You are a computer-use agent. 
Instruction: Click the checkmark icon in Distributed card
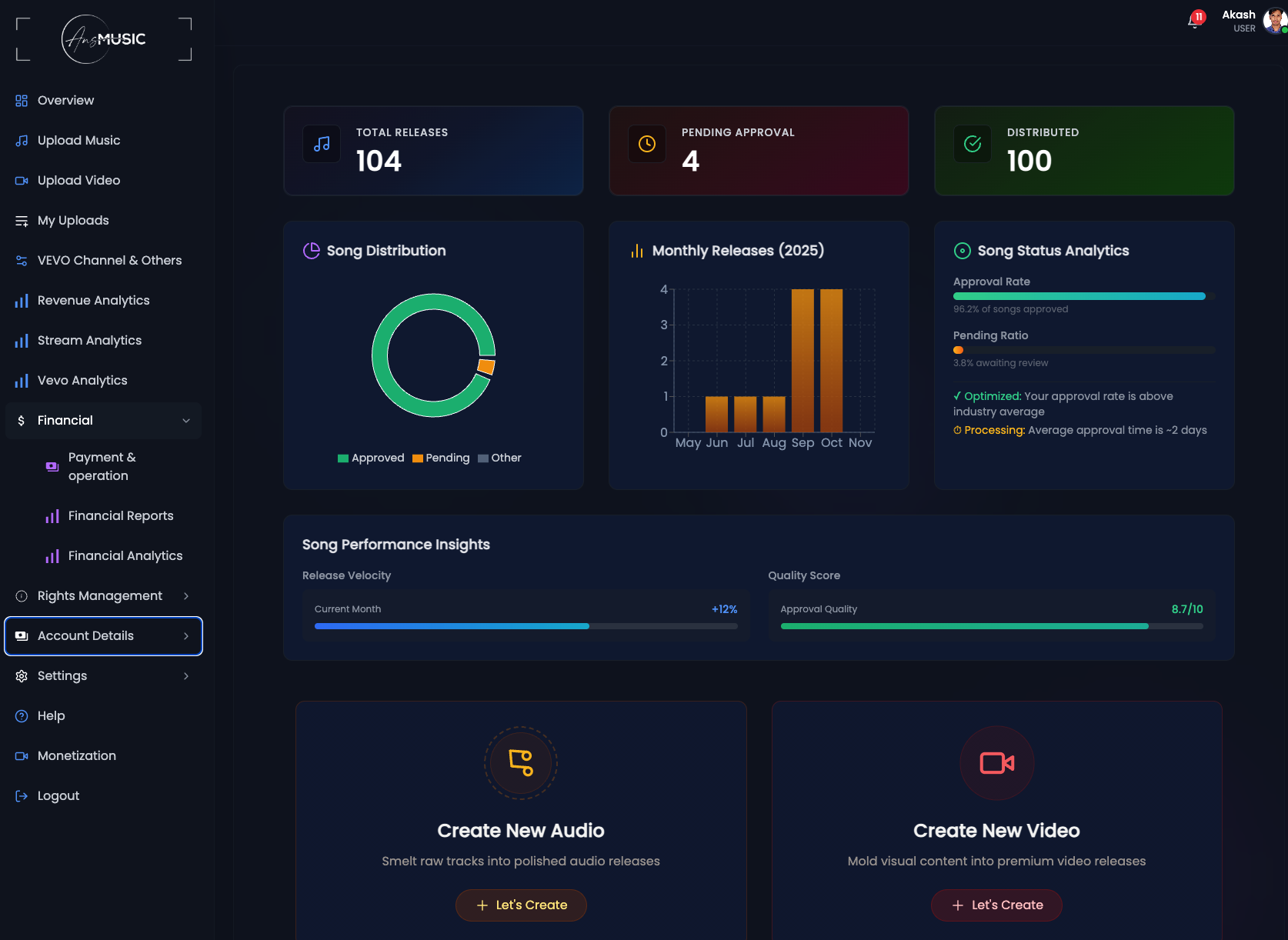point(973,144)
